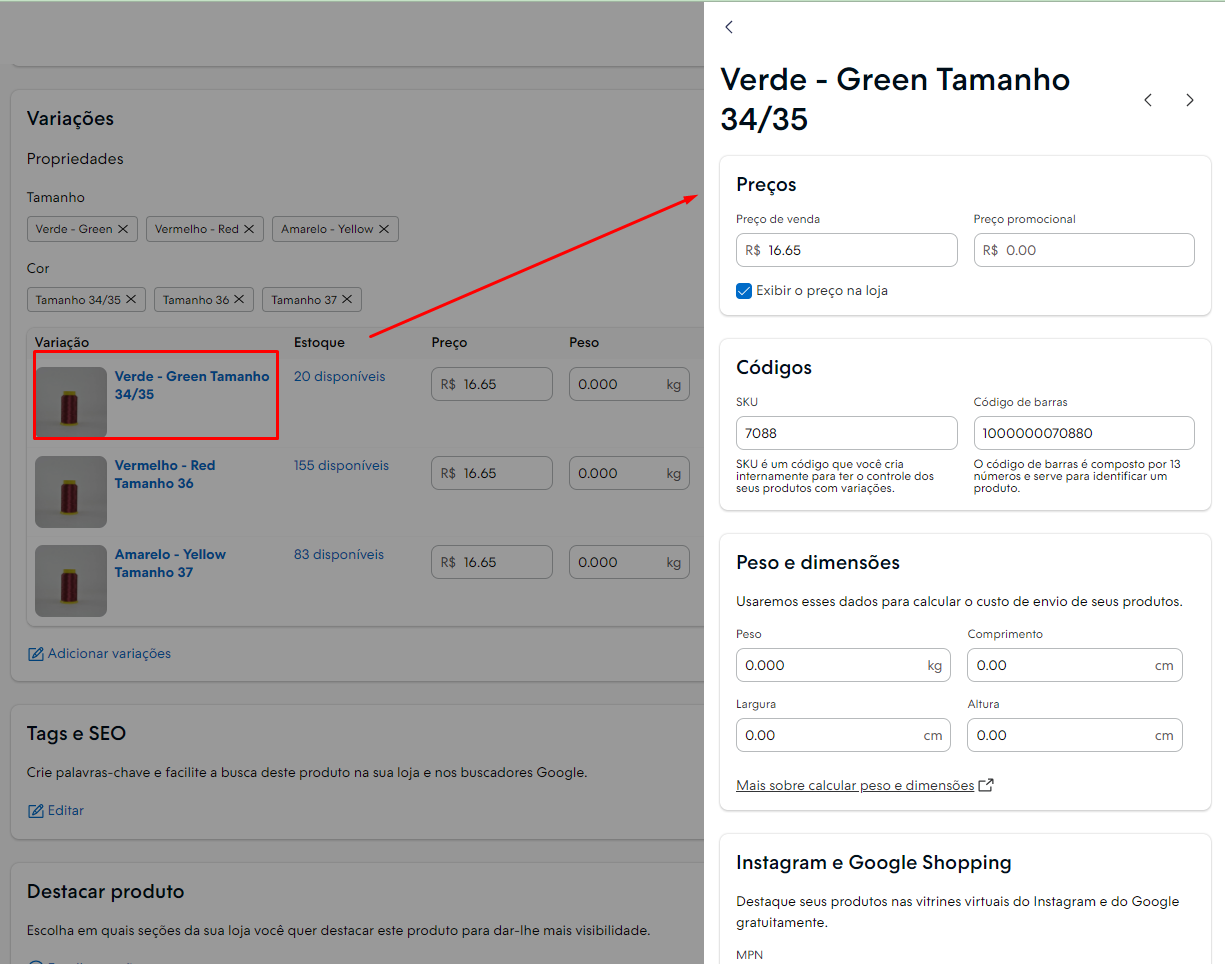Click the Amarelo - Yellow variation thumbnail
Image resolution: width=1225 pixels, height=964 pixels.
click(x=71, y=581)
